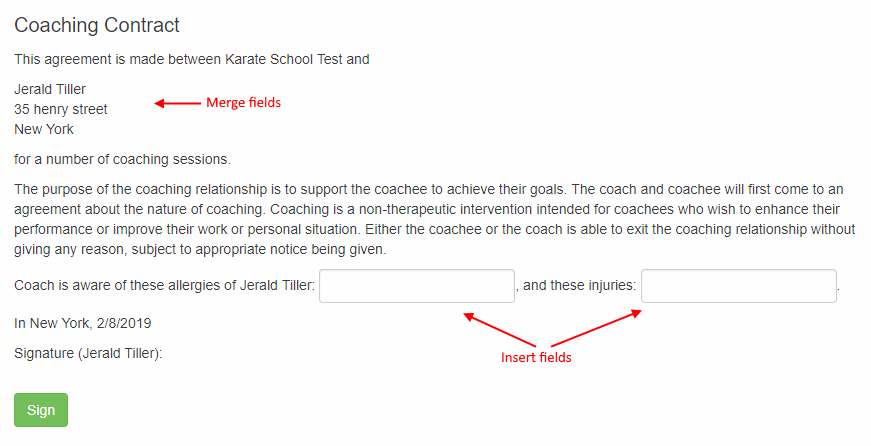The image size is (871, 446).
Task: Click the 'for a number of coaching sessions' line
Action: tap(122, 159)
